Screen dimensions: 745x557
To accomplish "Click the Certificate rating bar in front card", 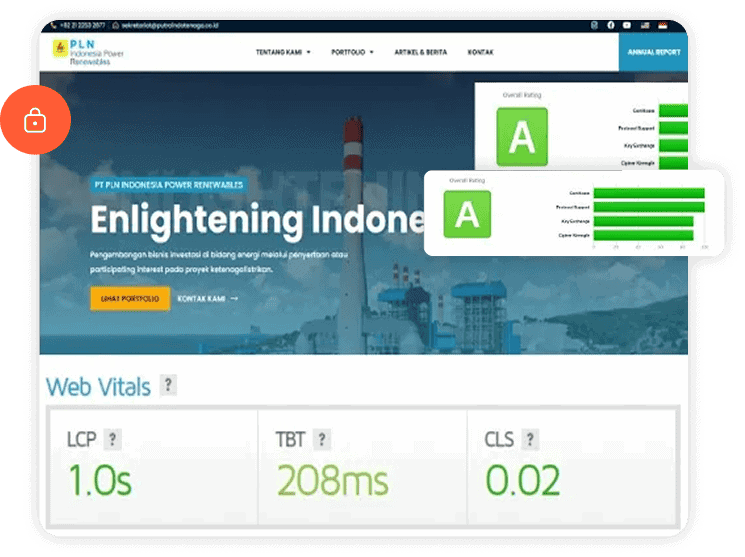I will (x=650, y=193).
